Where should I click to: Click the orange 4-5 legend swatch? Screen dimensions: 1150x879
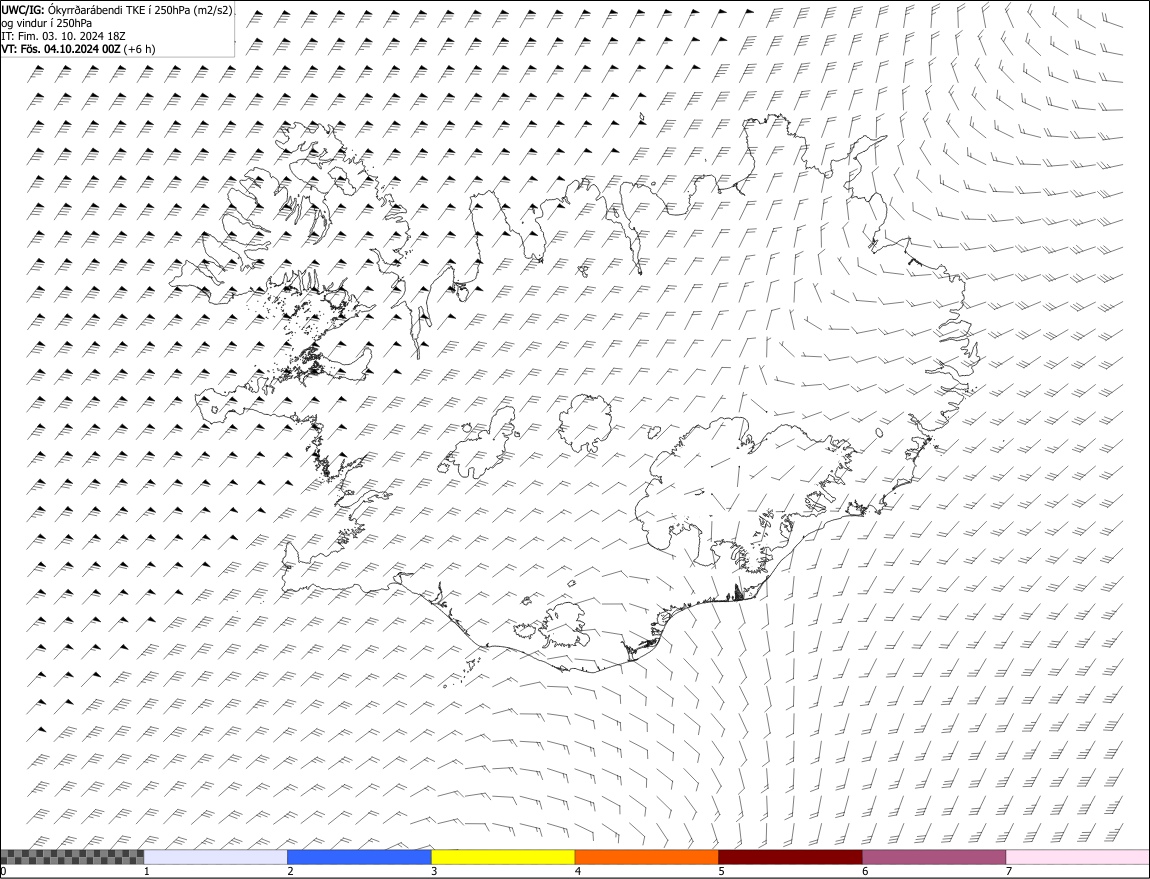coord(647,857)
